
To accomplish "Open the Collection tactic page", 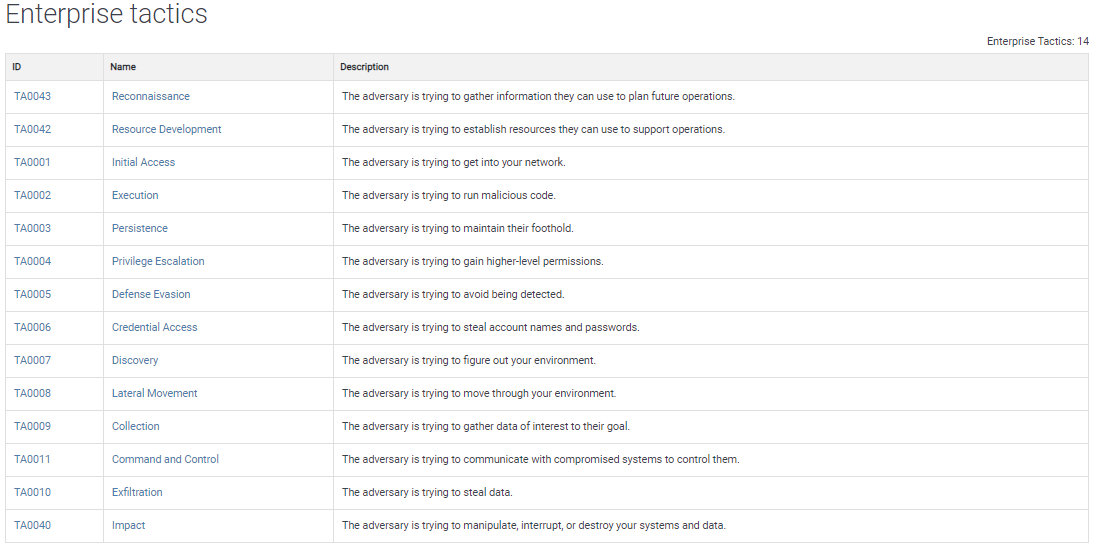I will pyautogui.click(x=135, y=427).
